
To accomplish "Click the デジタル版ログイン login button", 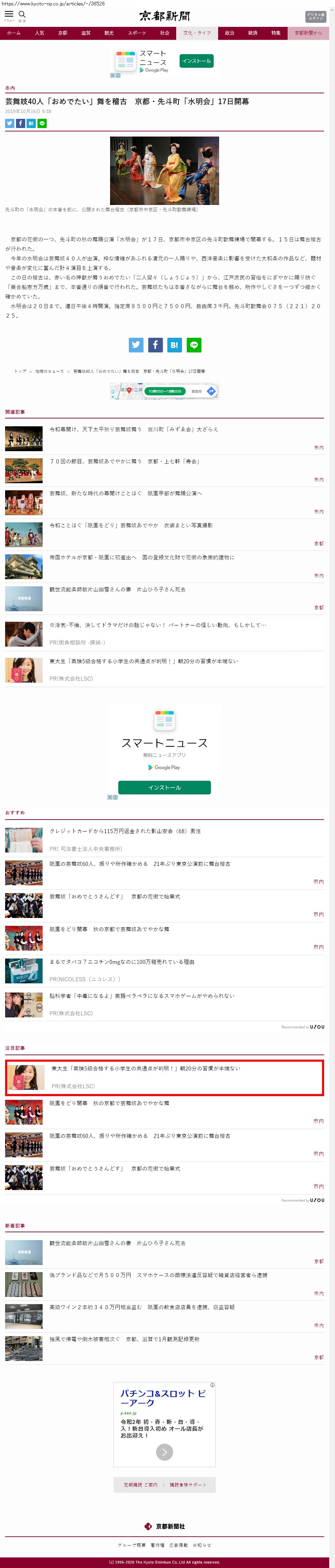I will click(316, 16).
